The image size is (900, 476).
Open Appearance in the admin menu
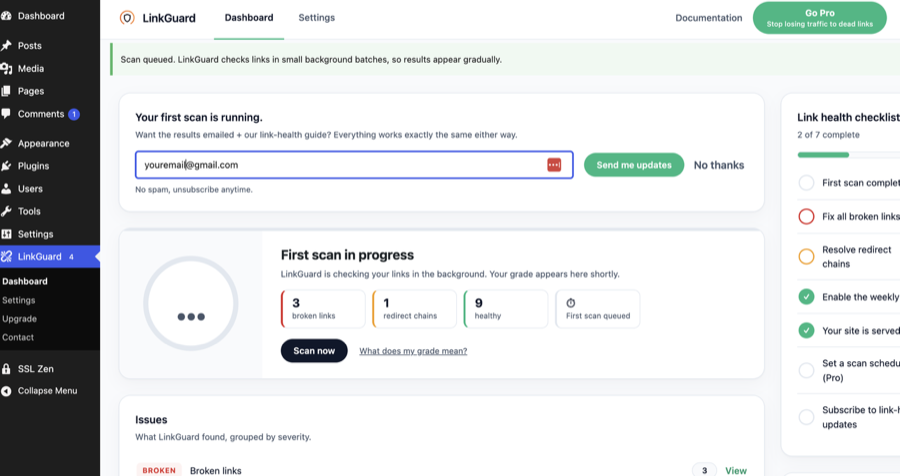click(43, 143)
